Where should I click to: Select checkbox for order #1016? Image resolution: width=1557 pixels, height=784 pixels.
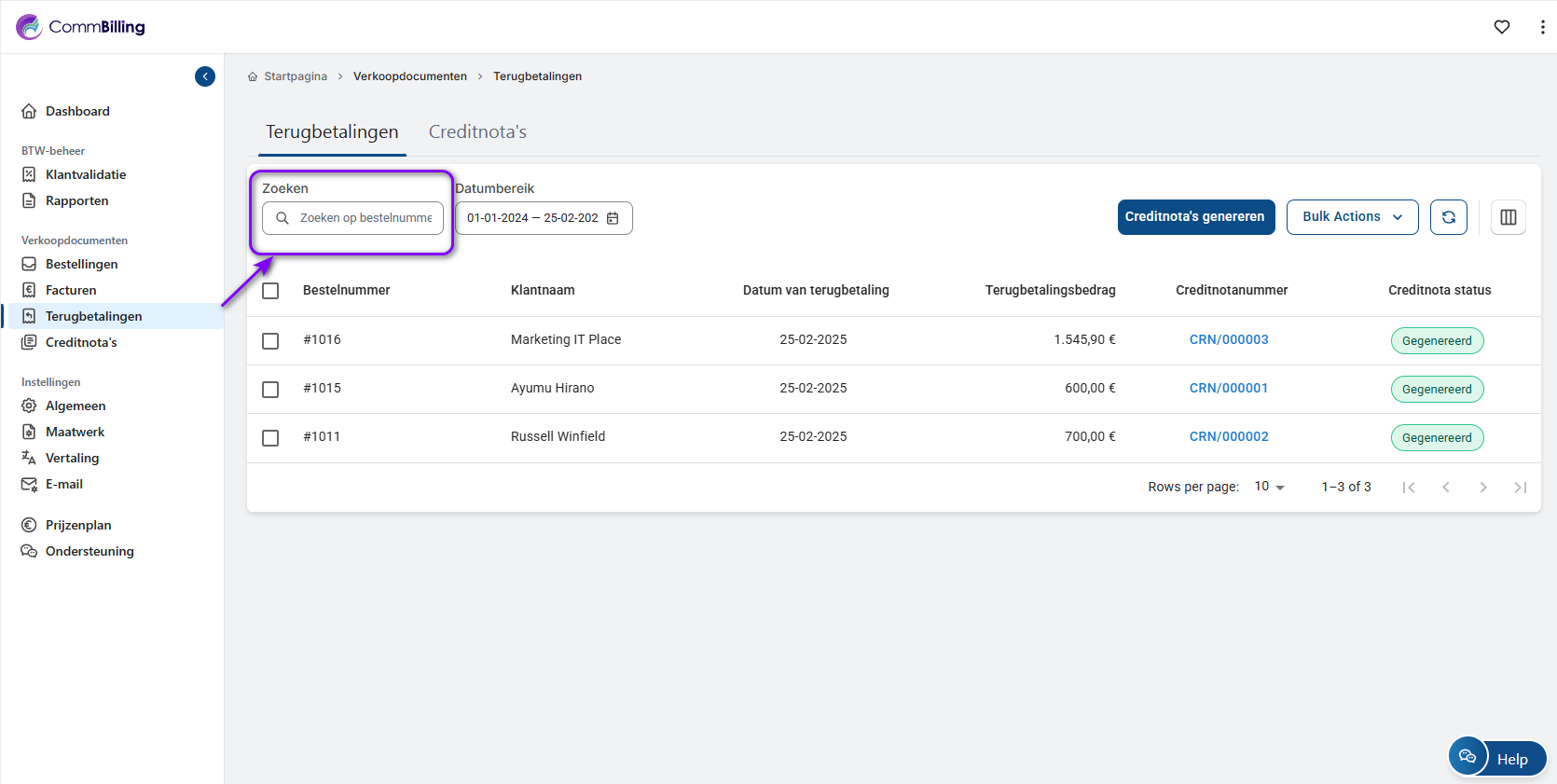point(270,341)
